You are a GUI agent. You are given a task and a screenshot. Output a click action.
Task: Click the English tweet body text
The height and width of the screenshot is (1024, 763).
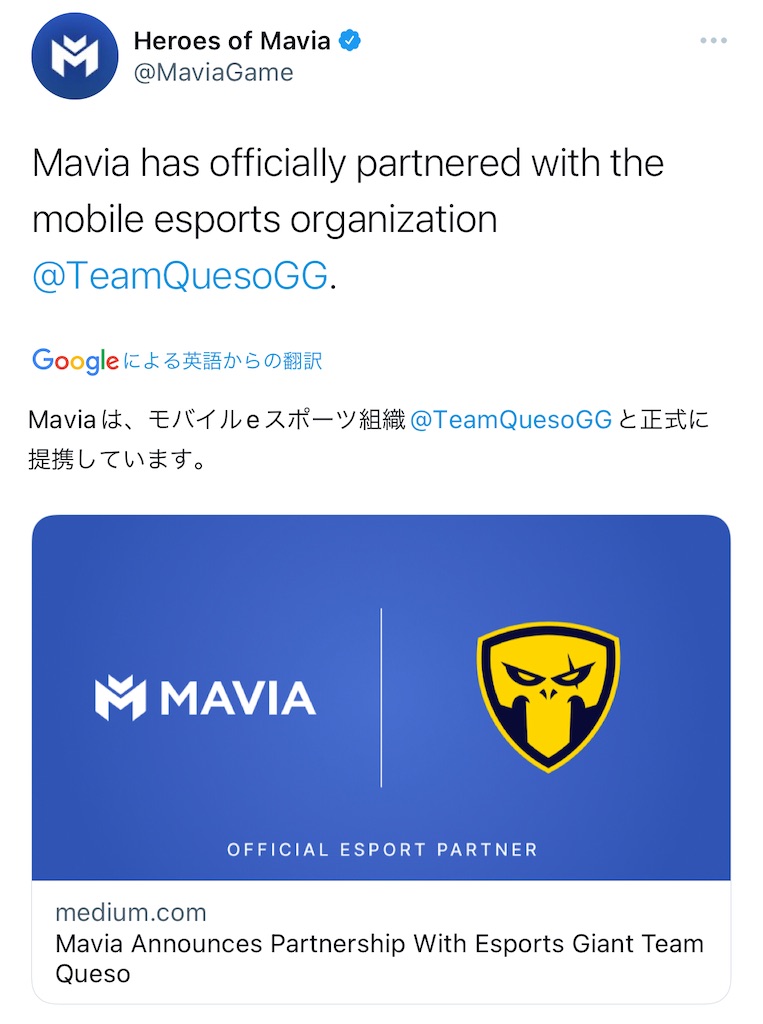click(x=348, y=219)
